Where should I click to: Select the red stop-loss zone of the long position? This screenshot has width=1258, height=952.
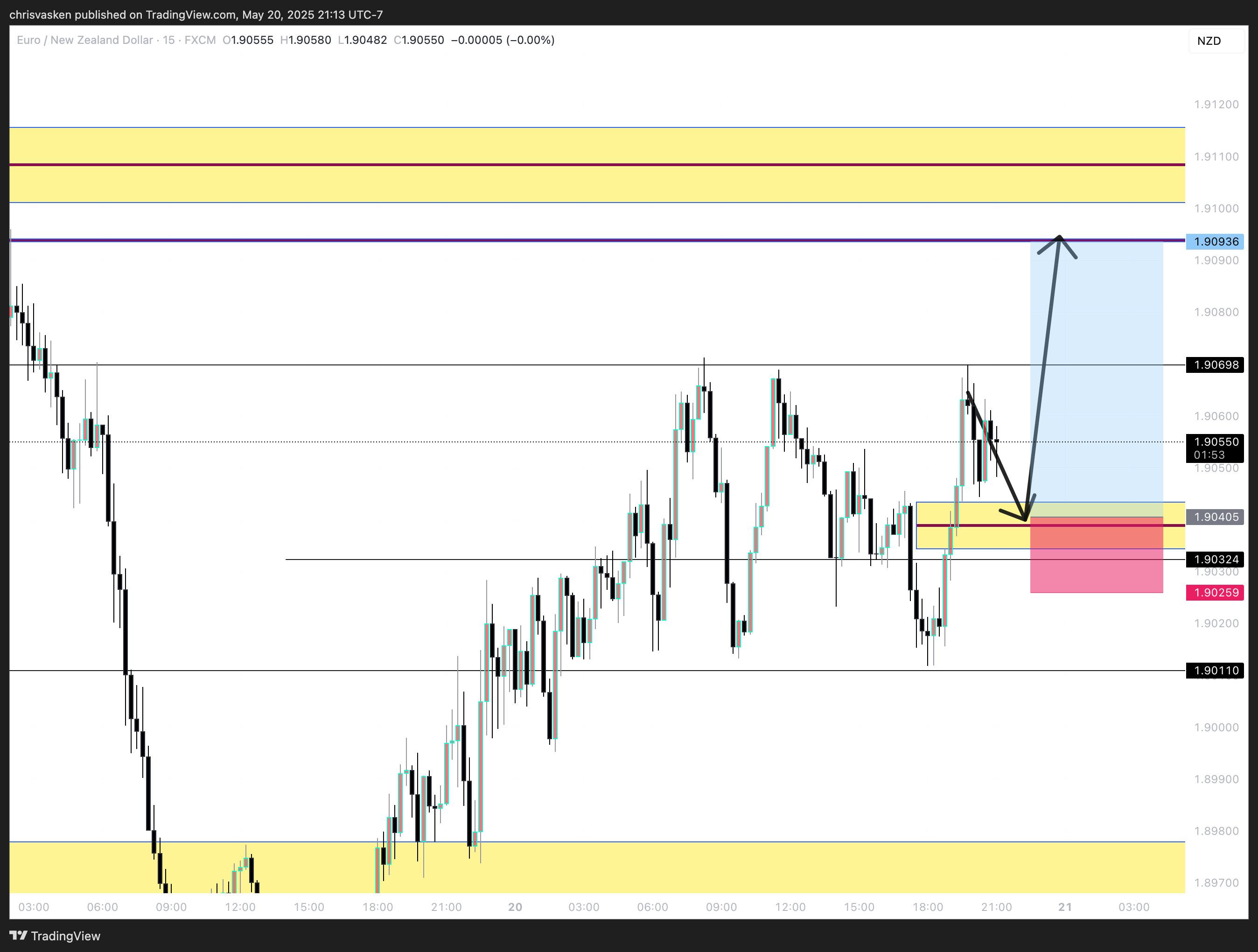[1097, 555]
